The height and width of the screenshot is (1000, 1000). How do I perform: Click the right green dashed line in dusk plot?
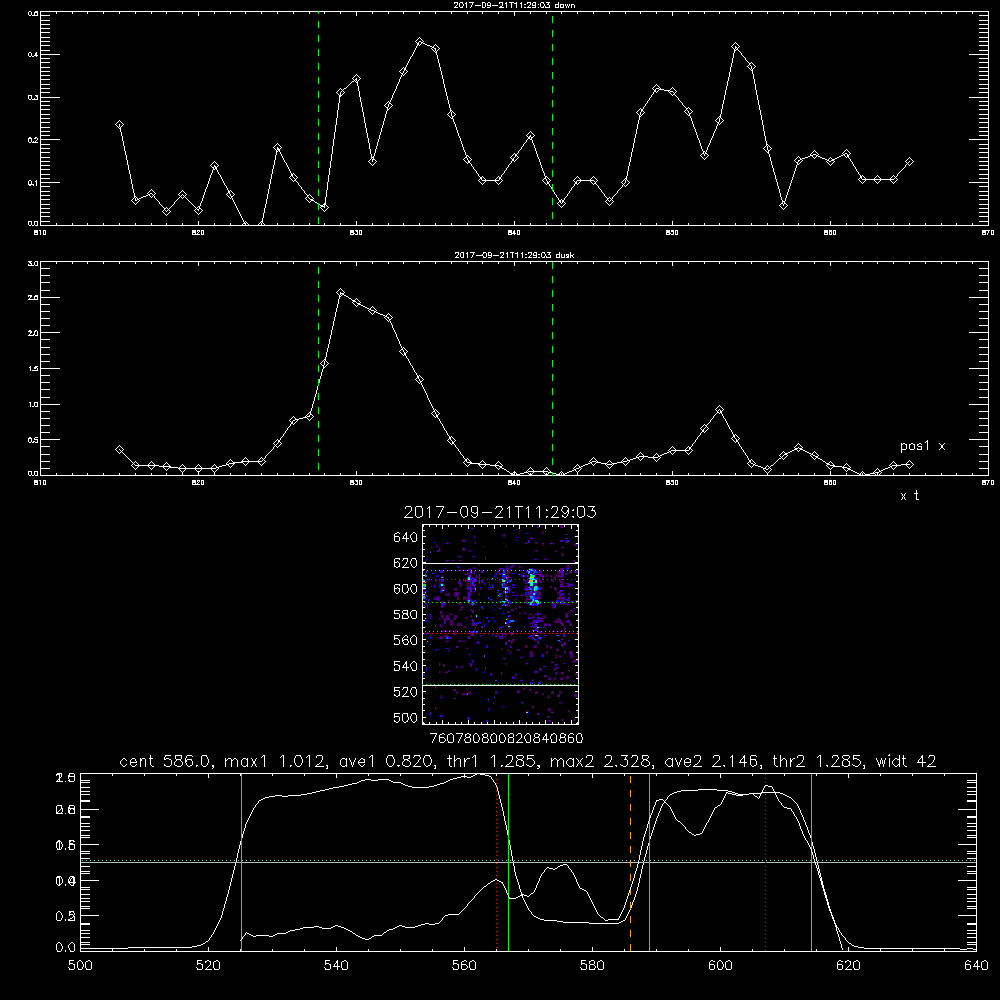point(552,368)
